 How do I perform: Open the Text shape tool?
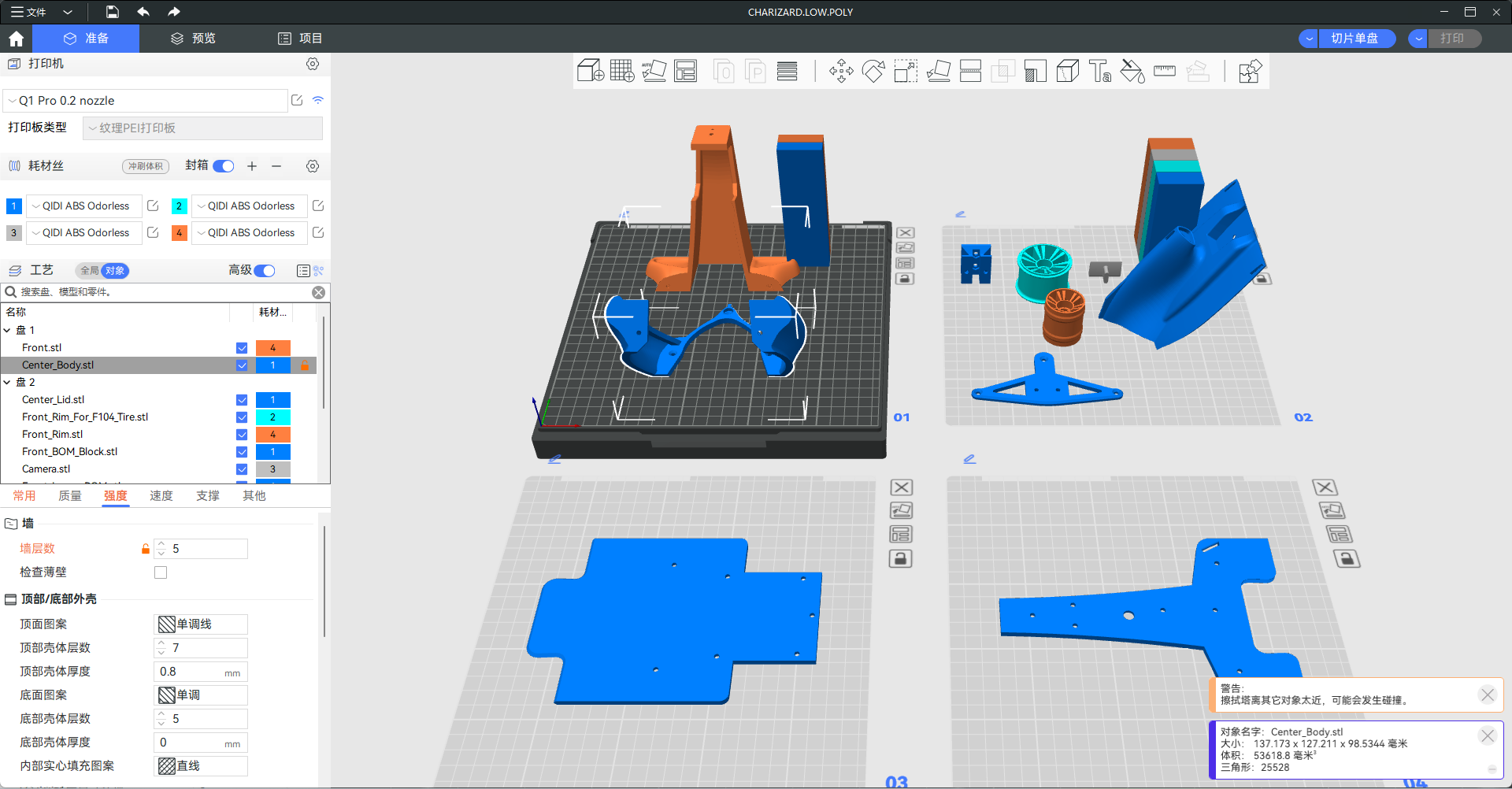[x=1100, y=71]
